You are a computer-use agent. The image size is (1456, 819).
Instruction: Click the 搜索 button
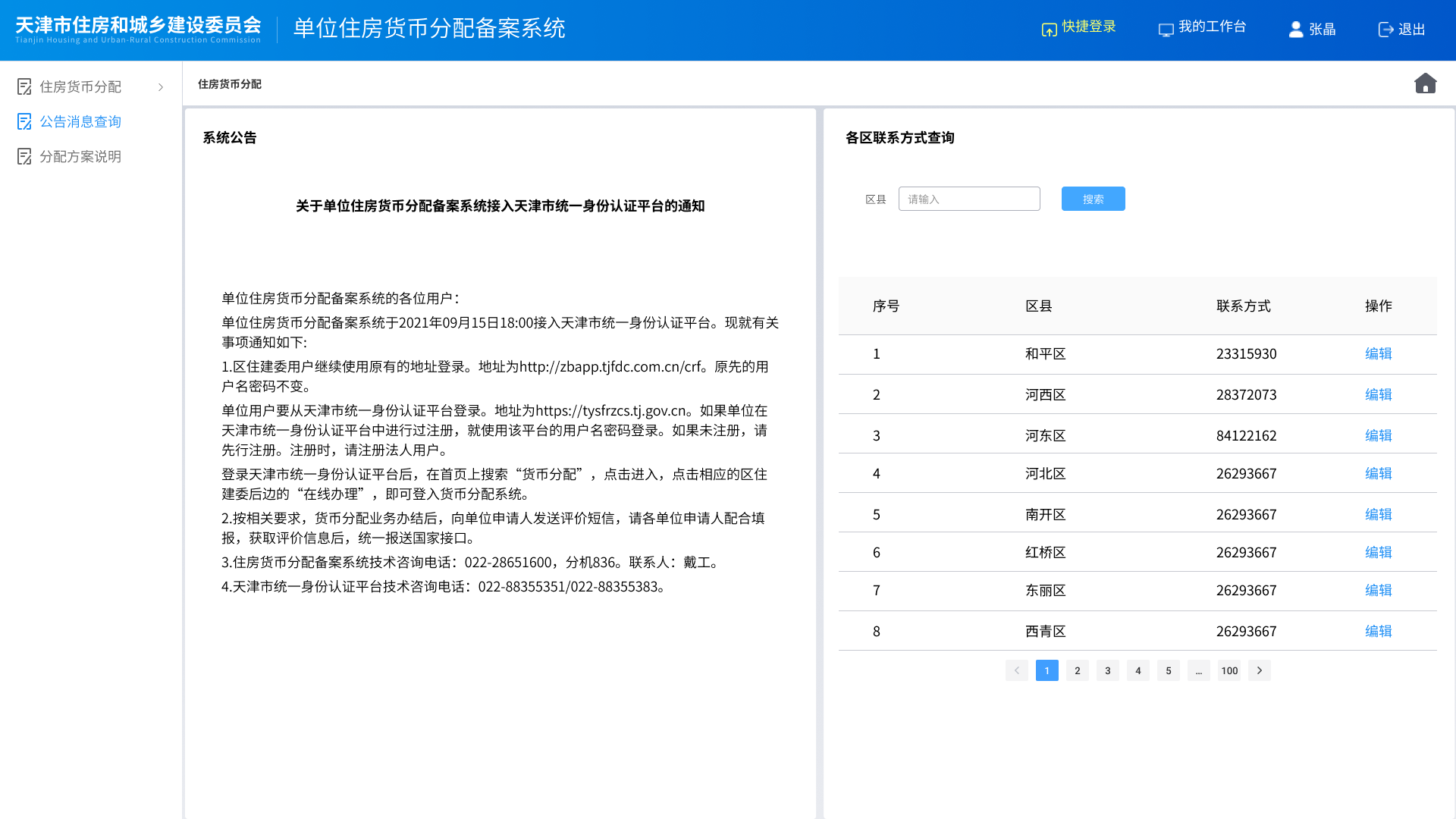1093,199
